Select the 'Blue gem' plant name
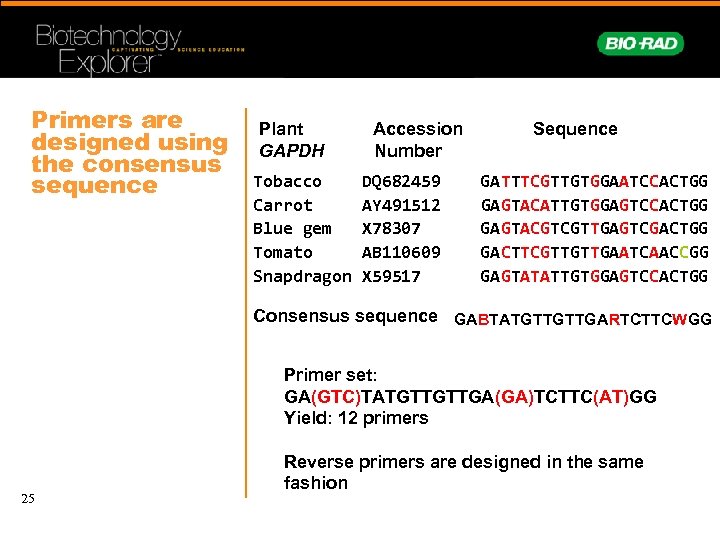Image resolution: width=720 pixels, height=540 pixels. coord(292,229)
